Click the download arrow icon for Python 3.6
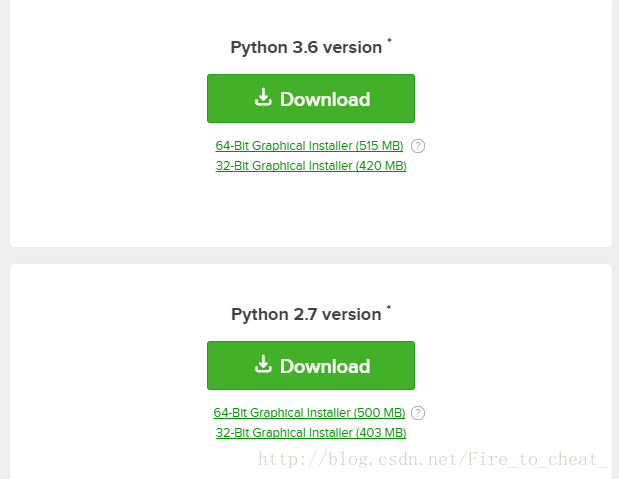 point(263,97)
